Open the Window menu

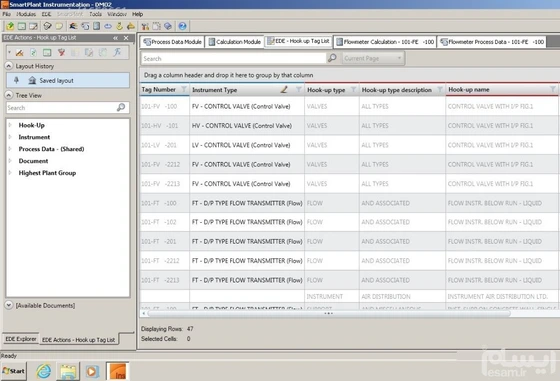point(117,14)
